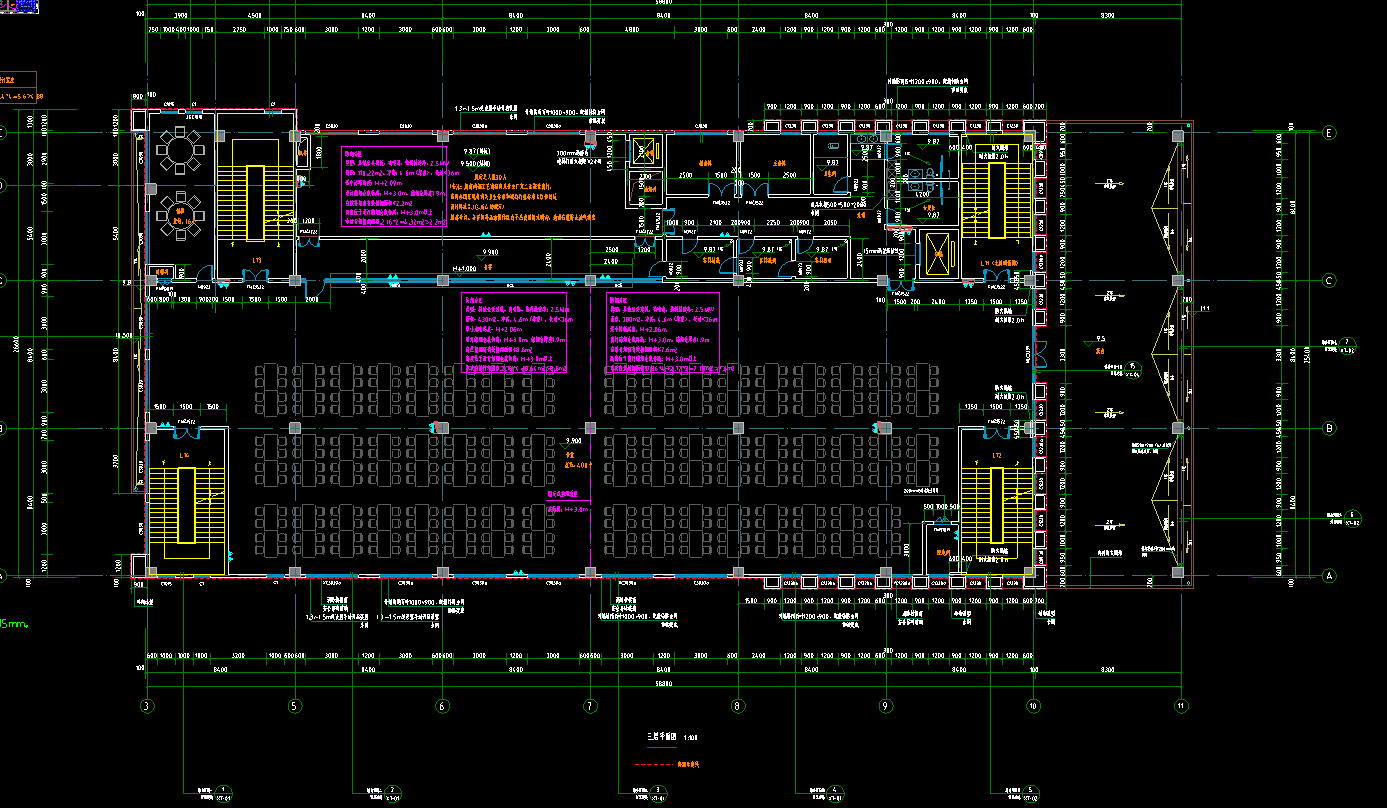Click section marker bubble numbered 1
This screenshot has width=1387, height=808.
coord(225,789)
